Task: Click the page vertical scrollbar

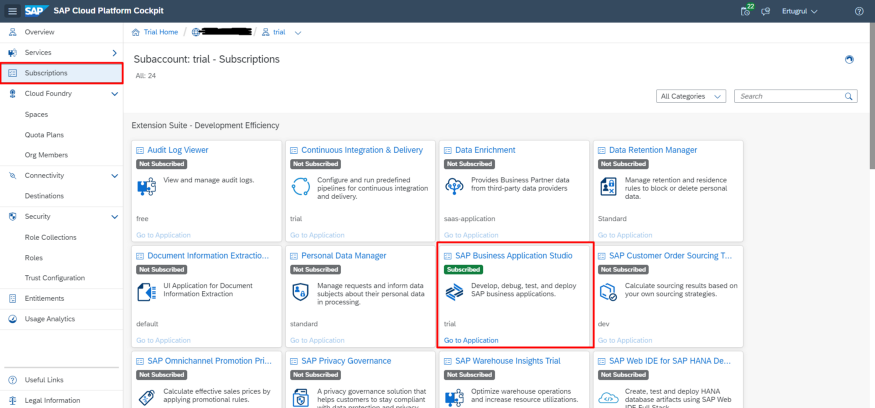Action: (872, 95)
